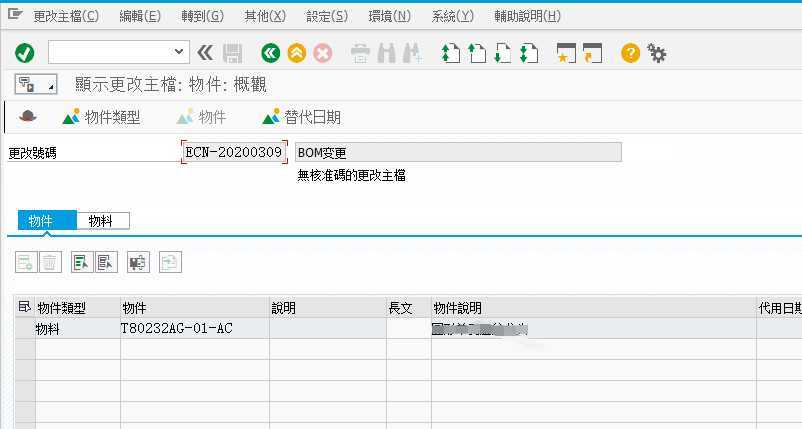Viewport: 802px width, 429px height.
Task: Open the 系統(Y) menu
Action: click(x=453, y=16)
